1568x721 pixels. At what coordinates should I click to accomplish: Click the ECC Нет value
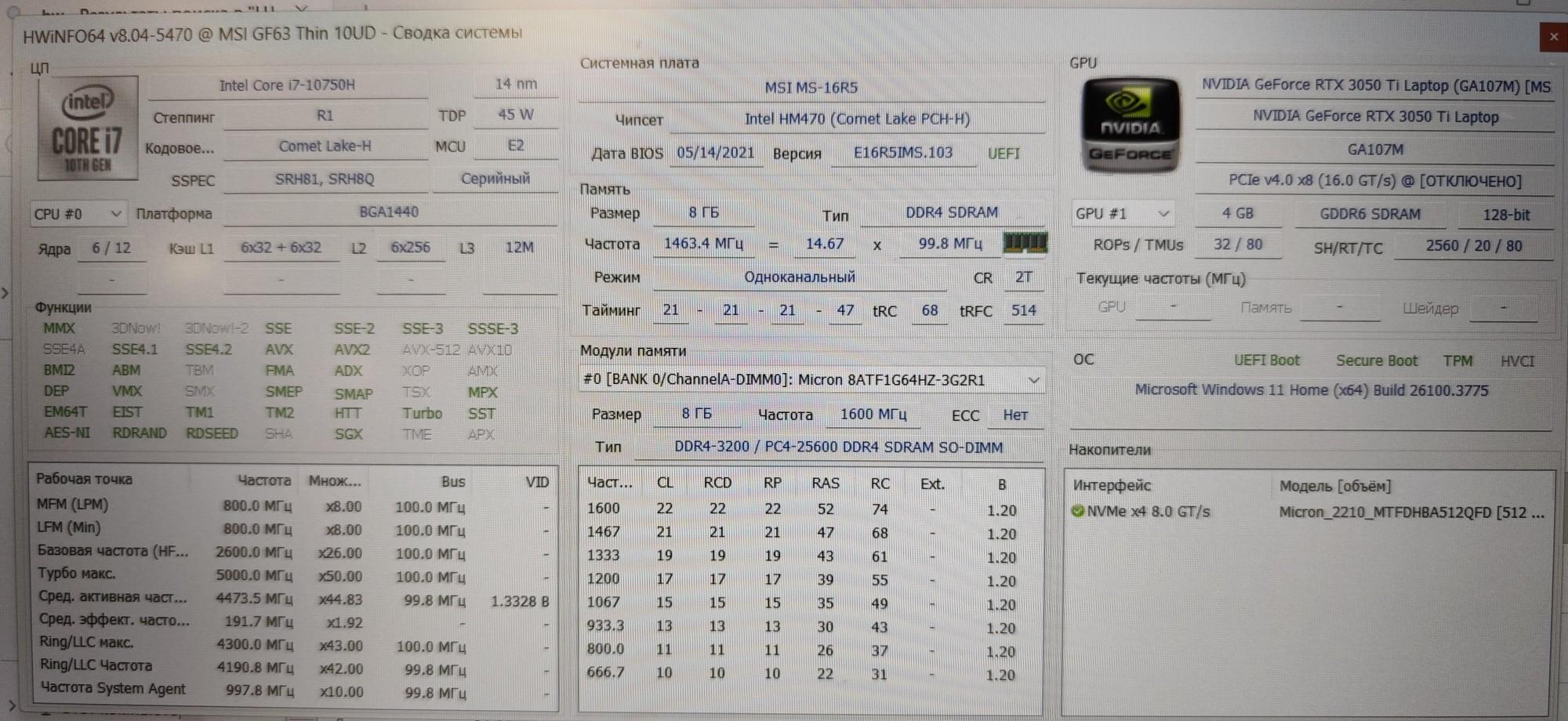coord(1015,415)
